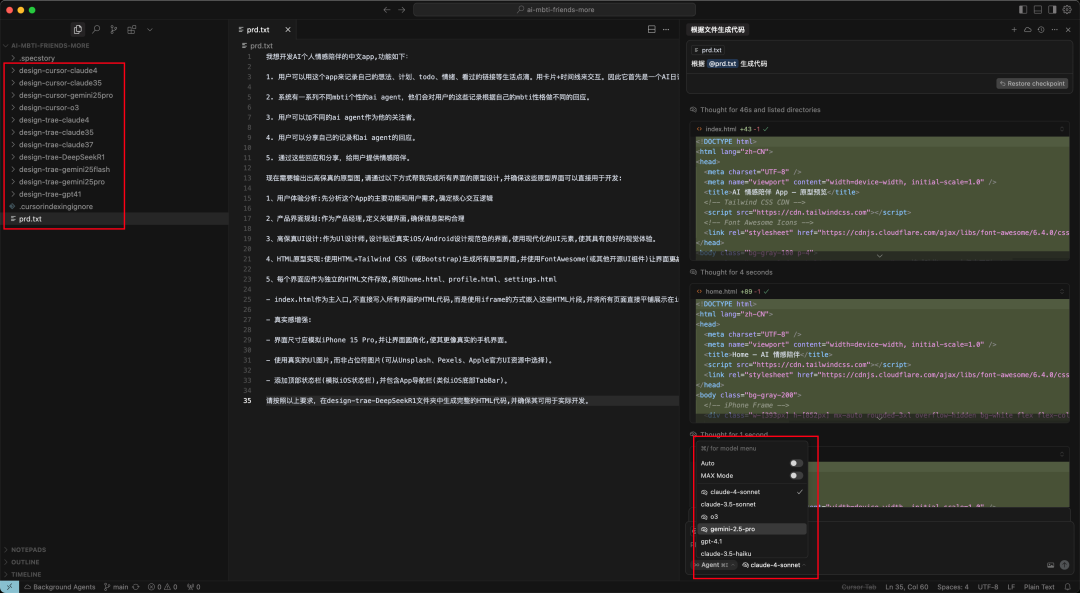Expand the index.html code block
Image resolution: width=1080 pixels, height=593 pixels.
pos(879,256)
